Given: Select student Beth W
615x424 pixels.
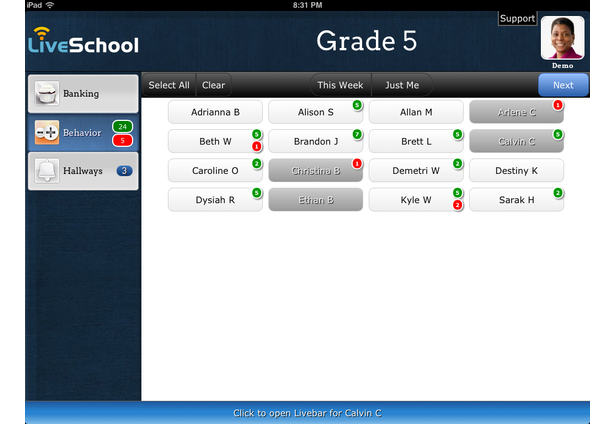Looking at the screenshot, I should (215, 142).
